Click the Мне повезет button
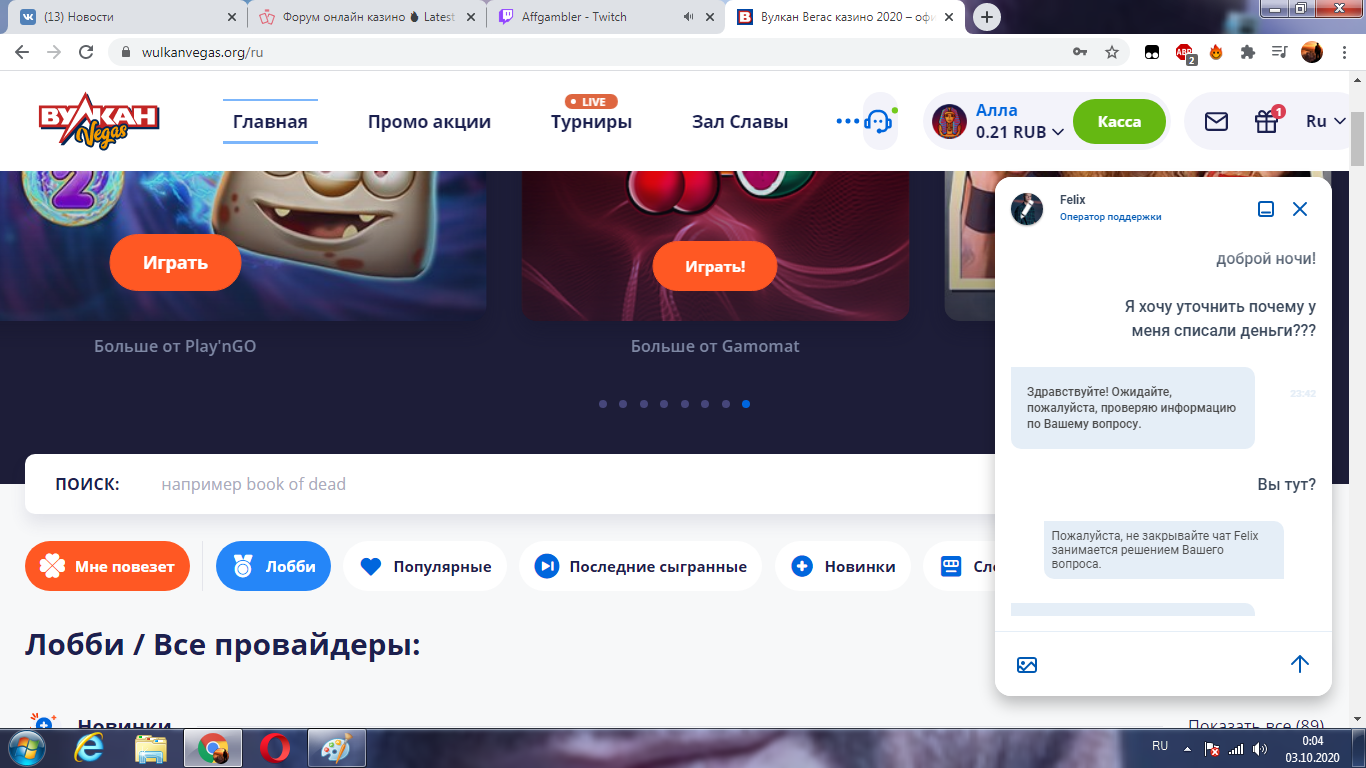1366x768 pixels. point(107,566)
